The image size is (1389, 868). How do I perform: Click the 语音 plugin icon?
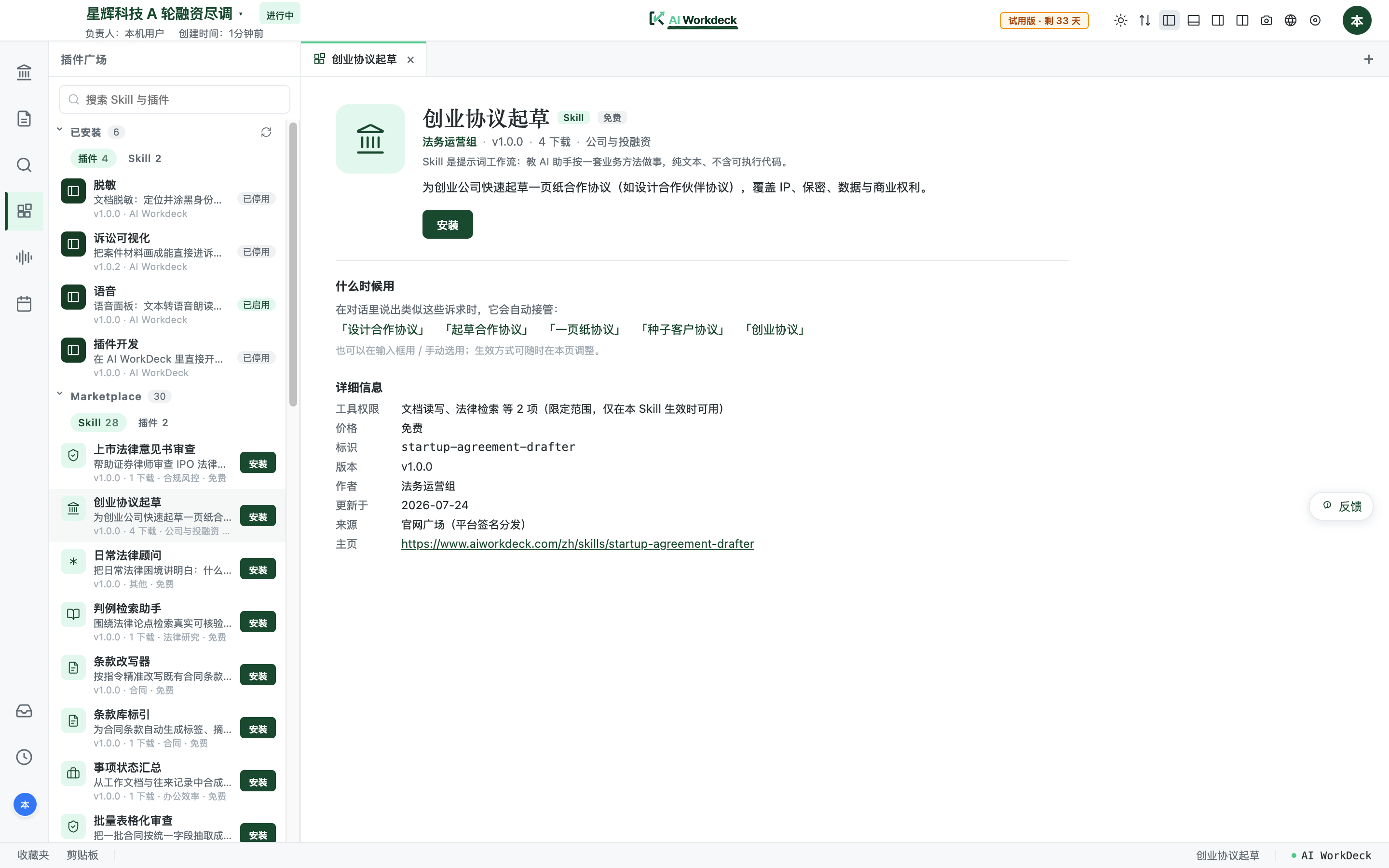tap(73, 298)
